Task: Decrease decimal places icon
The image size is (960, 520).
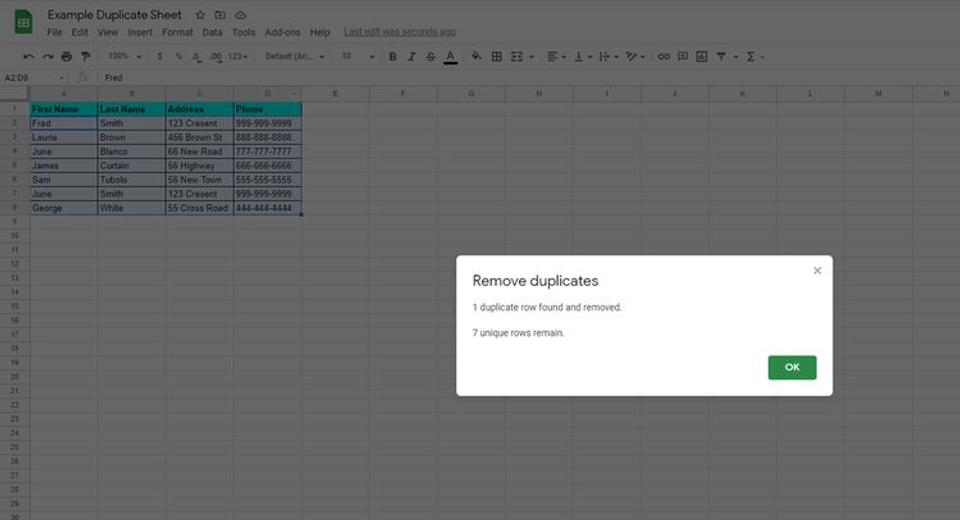Action: 196,56
